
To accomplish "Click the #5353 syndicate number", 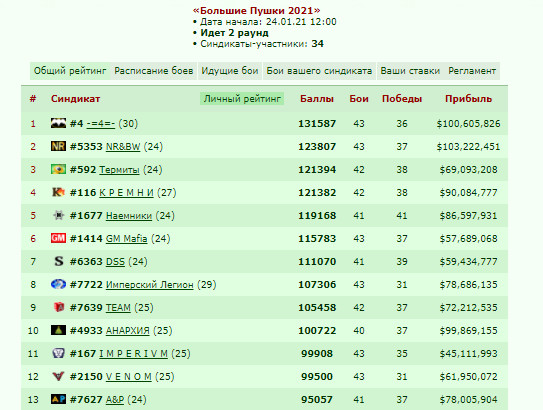I will 86,146.
